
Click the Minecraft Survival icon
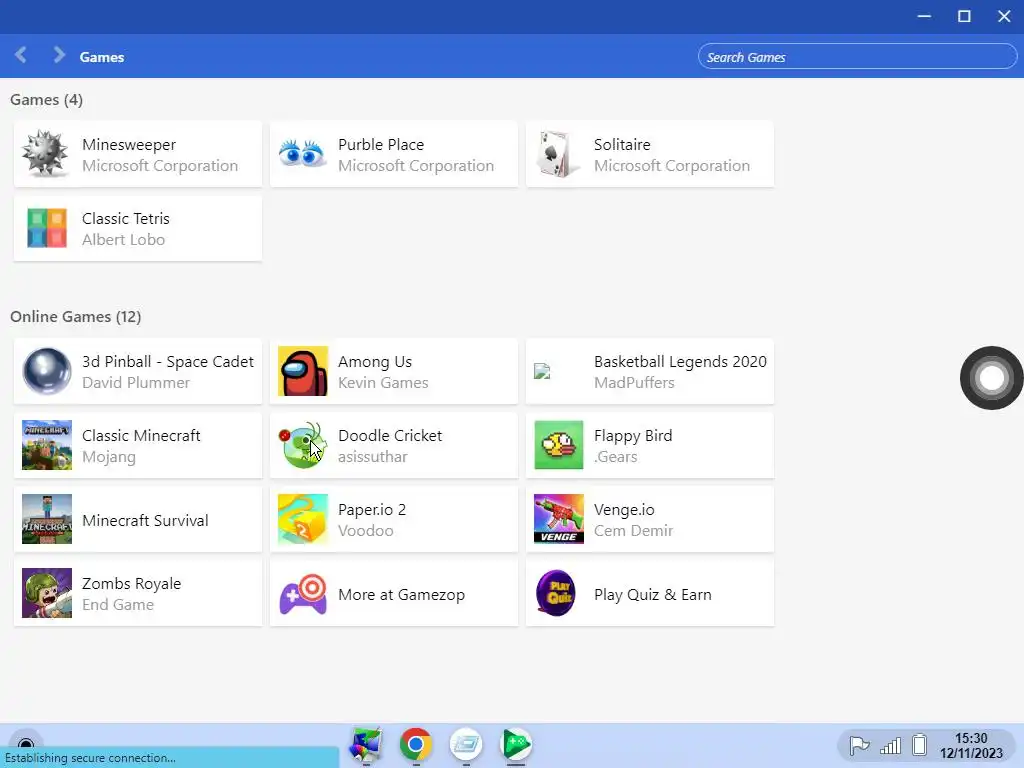pyautogui.click(x=46, y=519)
